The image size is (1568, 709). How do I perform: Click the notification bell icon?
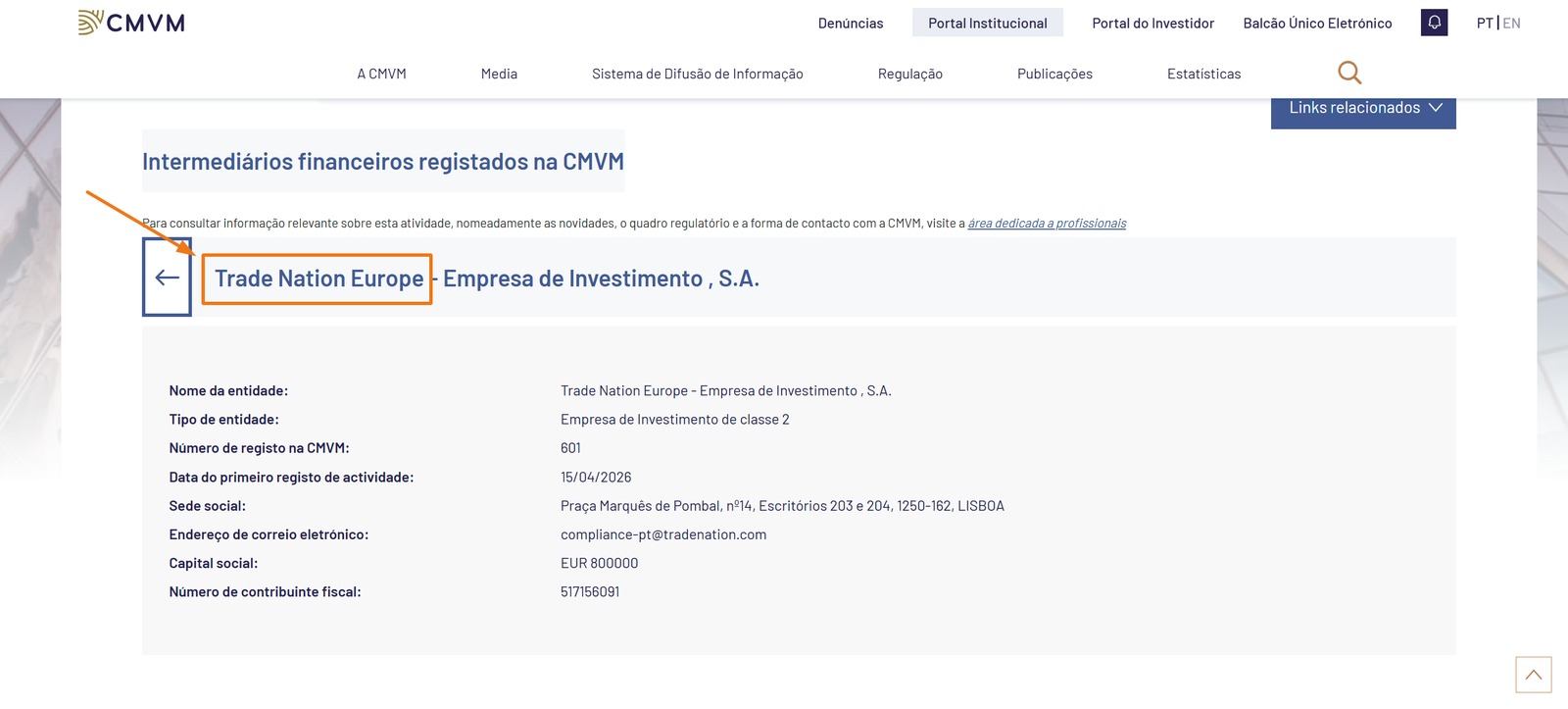click(1434, 23)
